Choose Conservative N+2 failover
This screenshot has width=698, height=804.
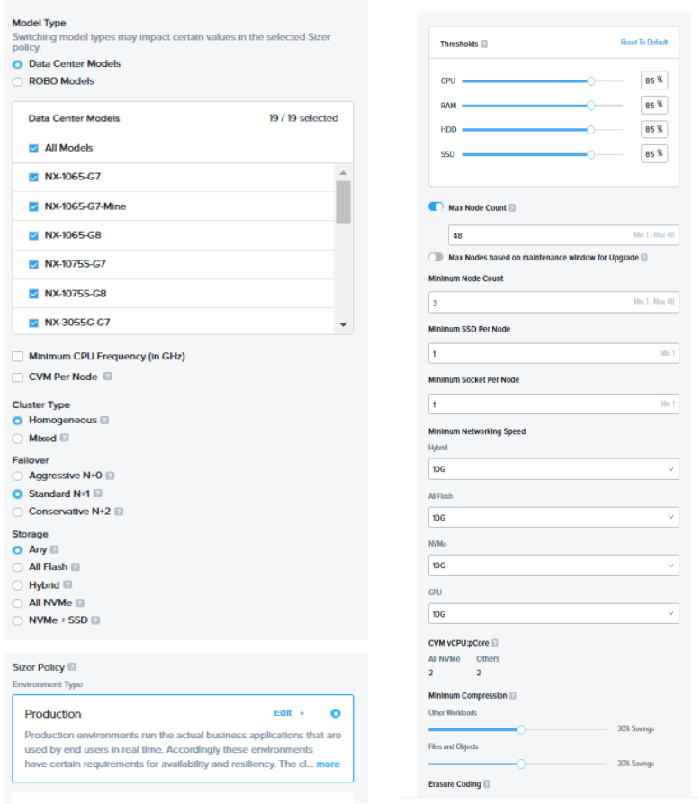point(18,512)
